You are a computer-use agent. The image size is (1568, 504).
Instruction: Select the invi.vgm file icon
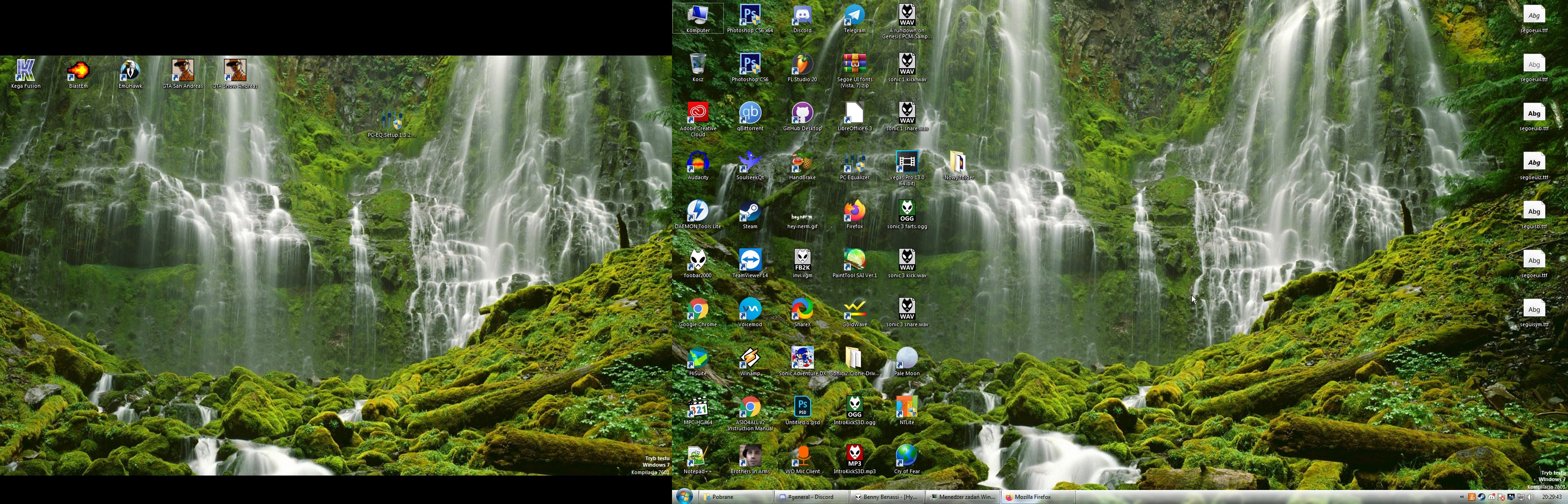[802, 264]
